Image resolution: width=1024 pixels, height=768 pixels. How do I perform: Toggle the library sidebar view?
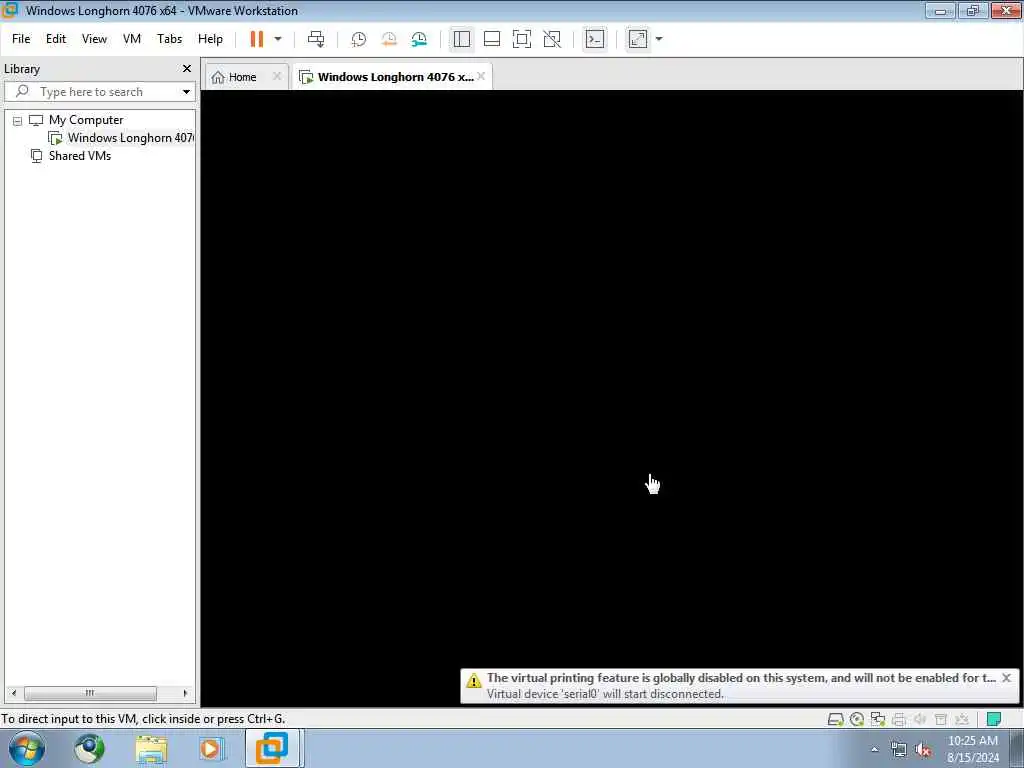pos(462,39)
